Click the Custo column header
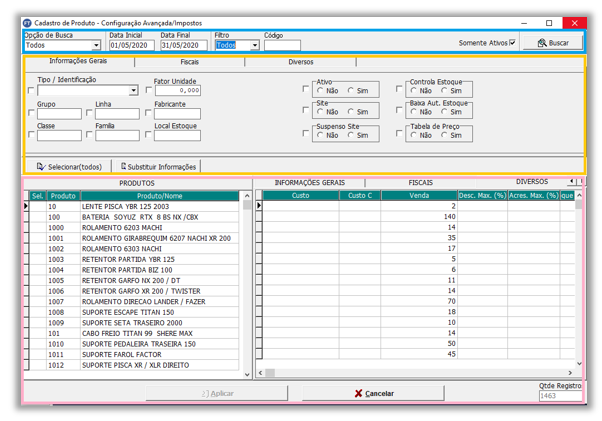Image resolution: width=602 pixels, height=421 pixels. point(301,195)
